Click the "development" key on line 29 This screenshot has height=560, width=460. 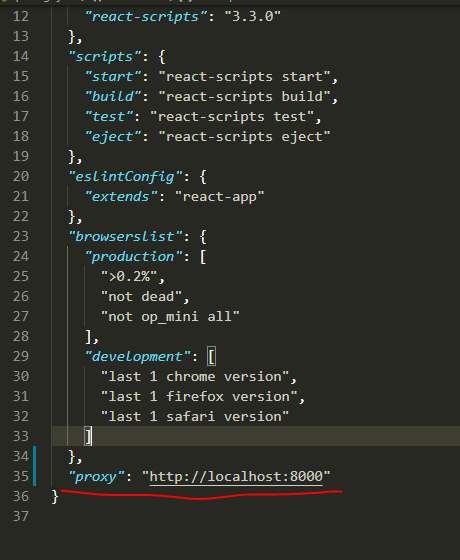click(138, 357)
